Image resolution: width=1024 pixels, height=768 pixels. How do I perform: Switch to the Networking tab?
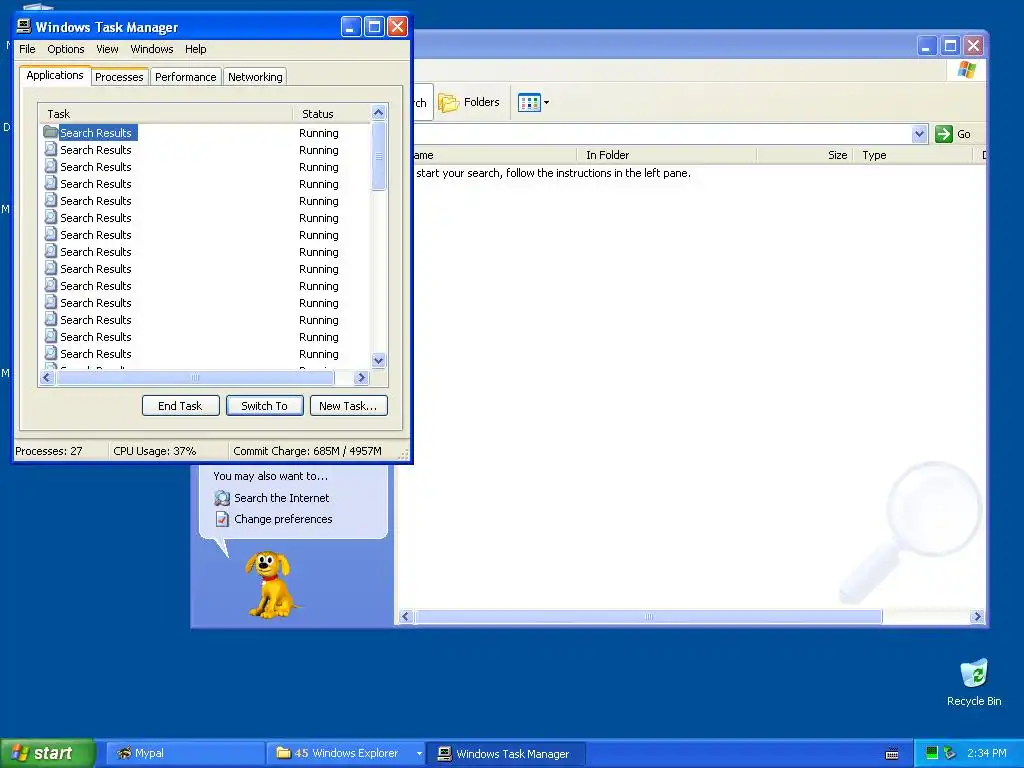(255, 77)
